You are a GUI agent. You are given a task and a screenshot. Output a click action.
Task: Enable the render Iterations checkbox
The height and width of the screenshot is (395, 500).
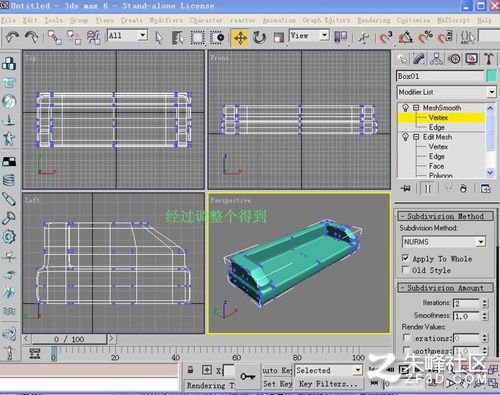(x=406, y=337)
